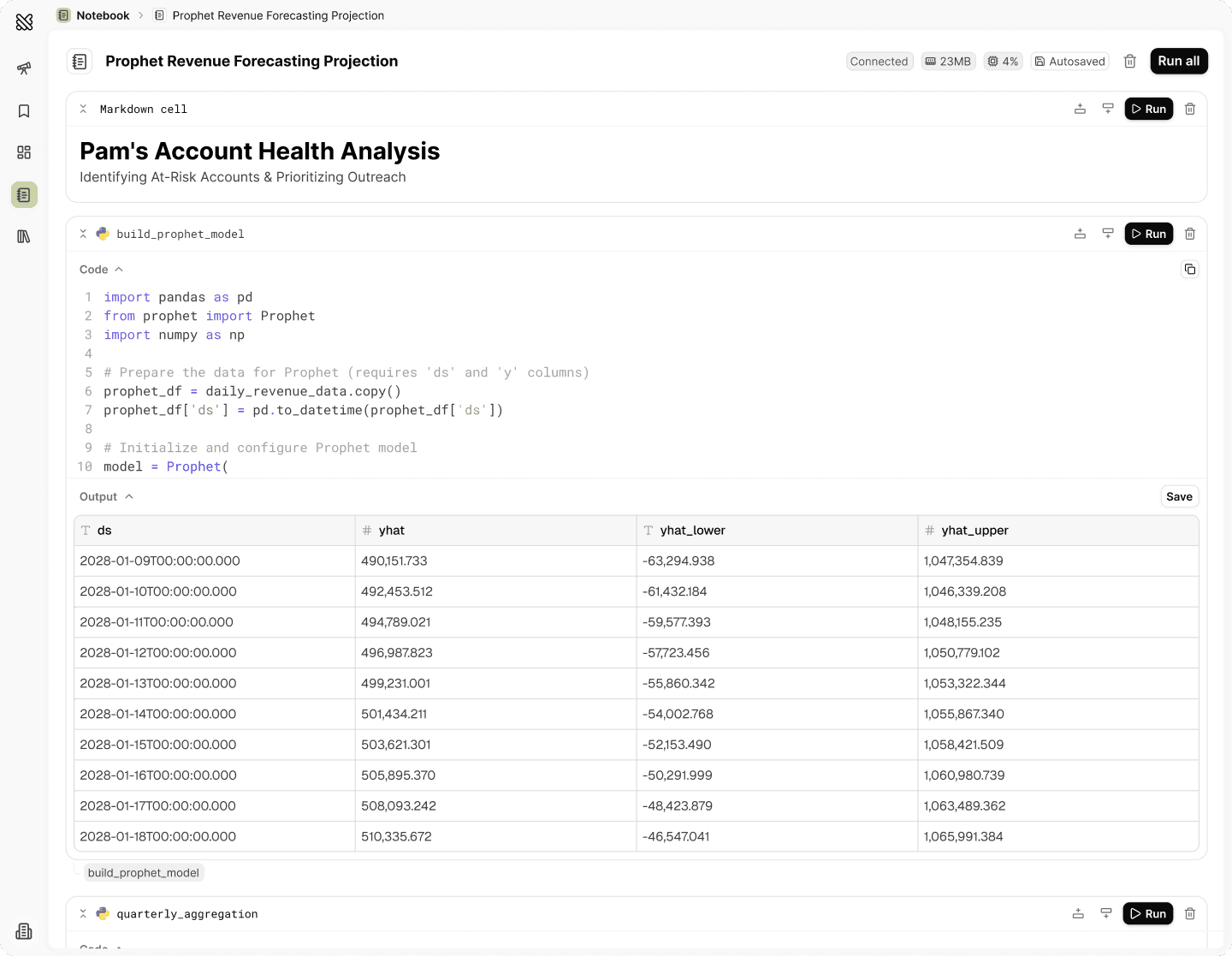Viewport: 1232px width, 956px height.
Task: Add cell below the Markdown cell
Action: (x=1108, y=109)
